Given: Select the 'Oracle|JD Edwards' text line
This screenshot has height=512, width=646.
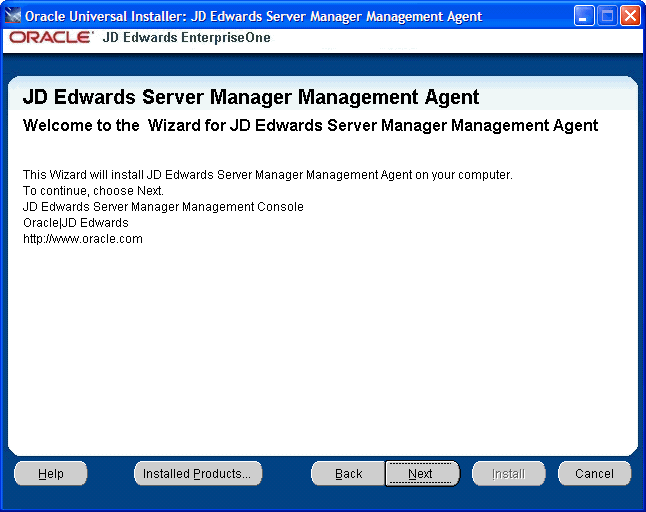Looking at the screenshot, I should tap(76, 223).
